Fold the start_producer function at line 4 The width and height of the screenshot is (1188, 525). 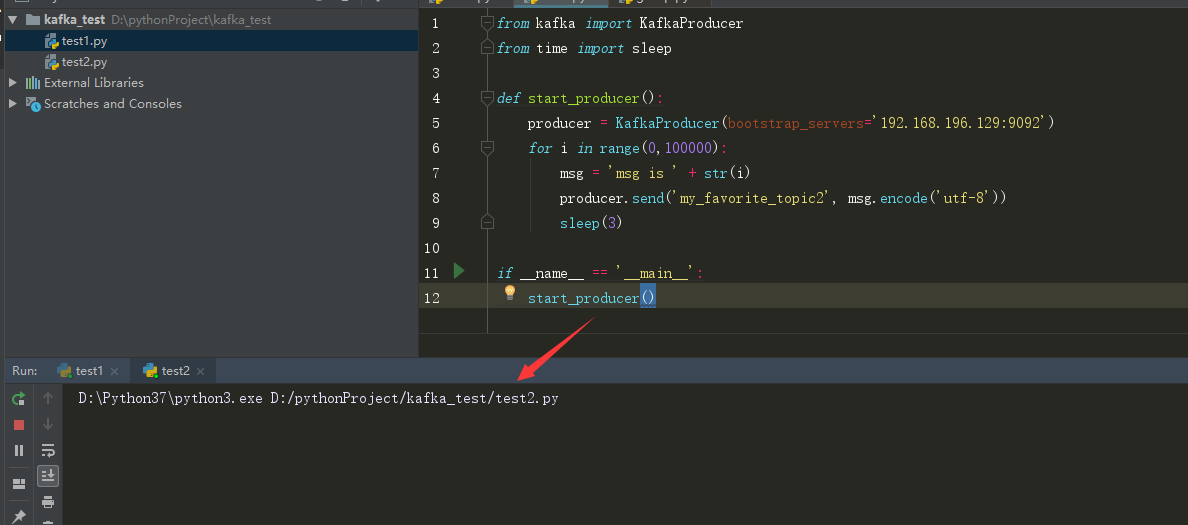coord(487,98)
